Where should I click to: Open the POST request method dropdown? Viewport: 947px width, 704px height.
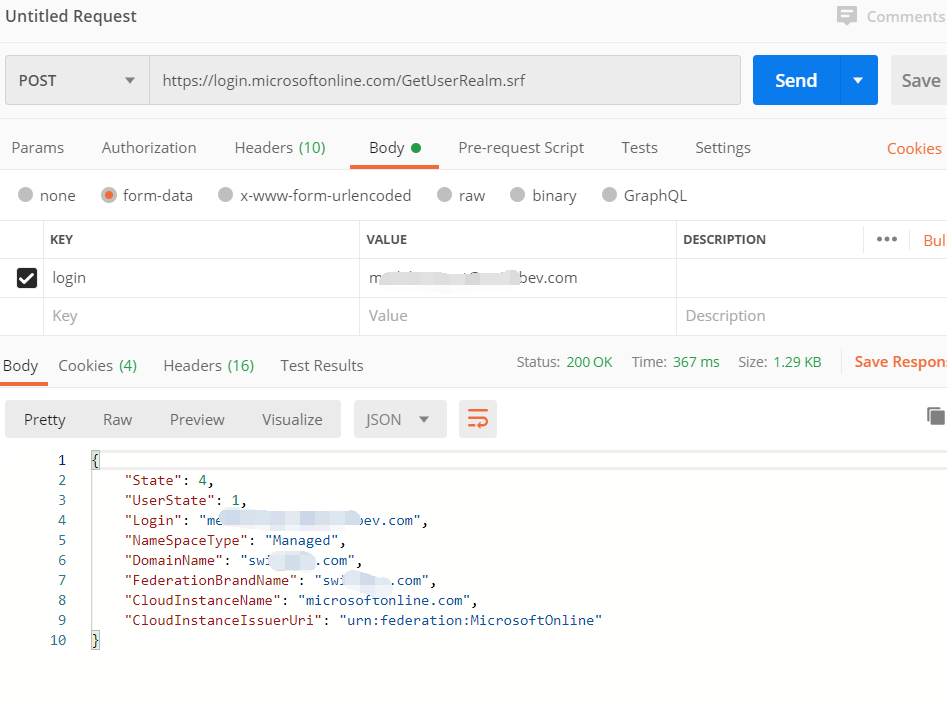coord(76,80)
